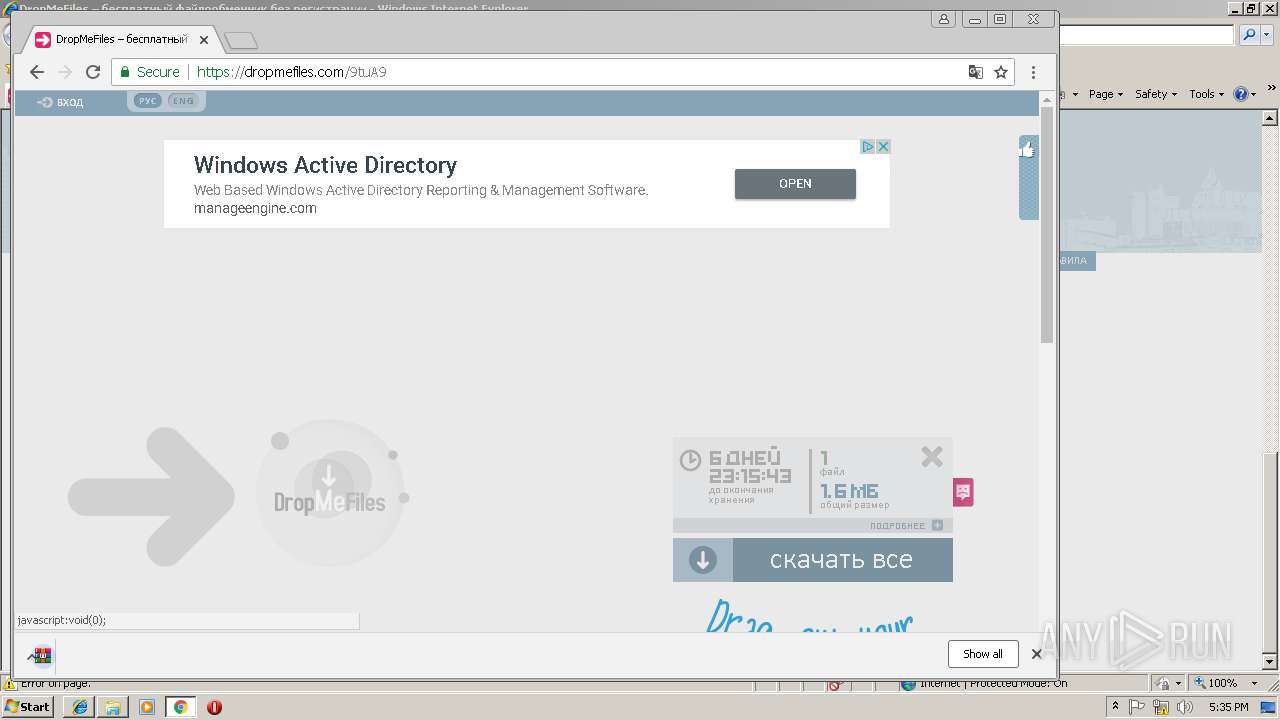The image size is (1280, 720).
Task: Click Chrome's forward arrow
Action: pyautogui.click(x=65, y=72)
